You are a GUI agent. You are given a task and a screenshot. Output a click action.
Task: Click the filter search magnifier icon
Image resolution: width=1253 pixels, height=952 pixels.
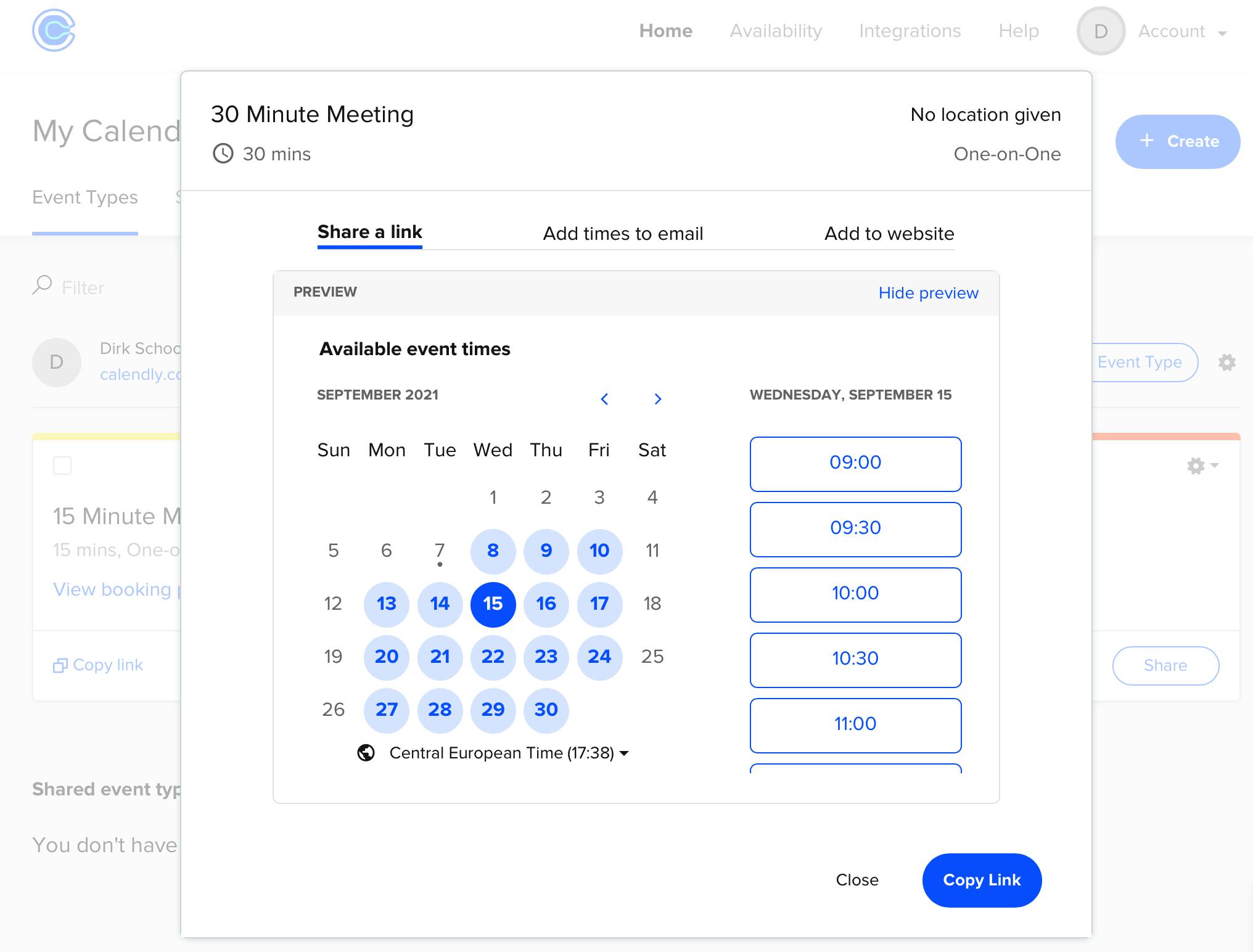point(42,285)
